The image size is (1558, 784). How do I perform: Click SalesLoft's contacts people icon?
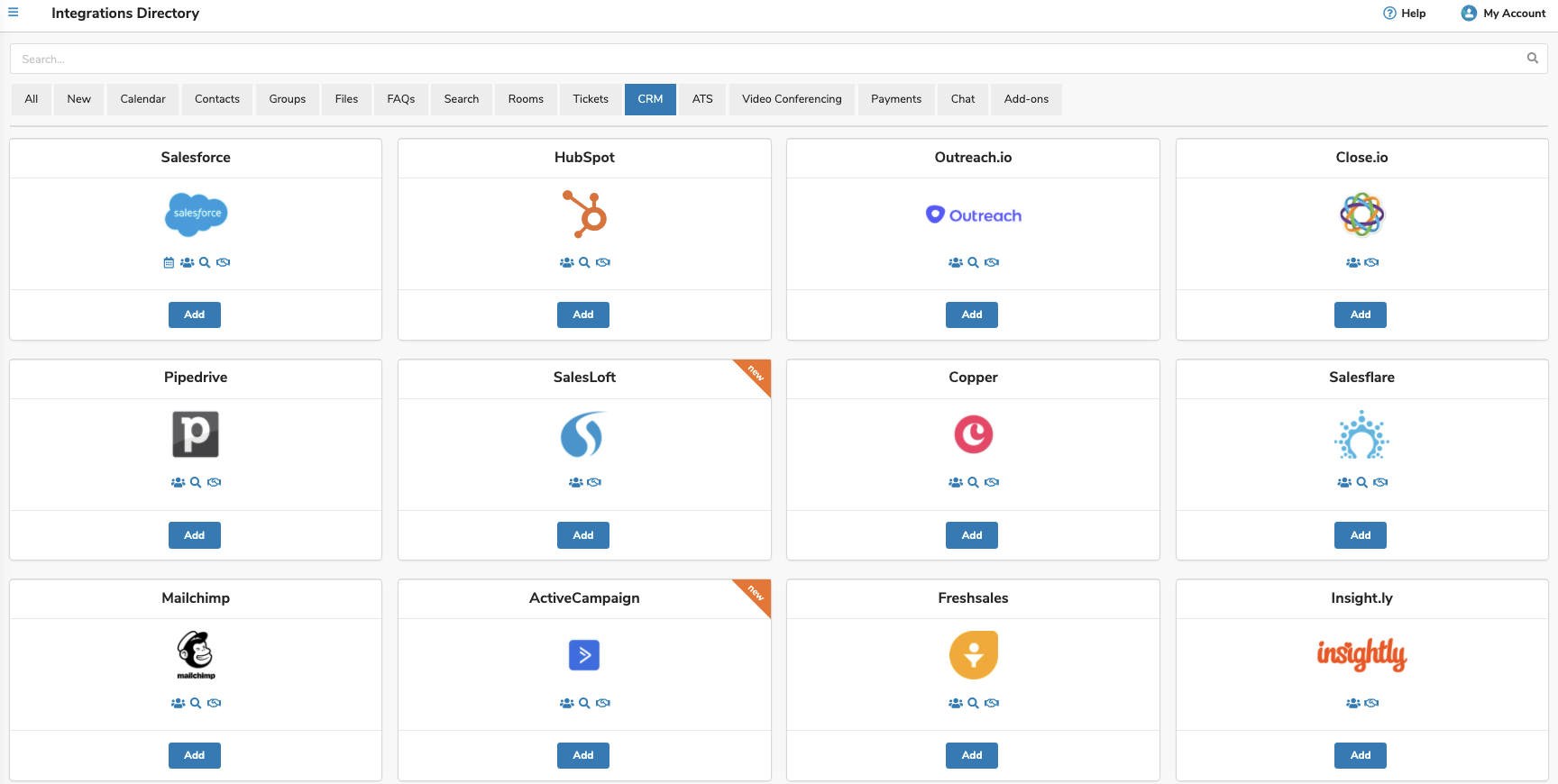tap(575, 482)
